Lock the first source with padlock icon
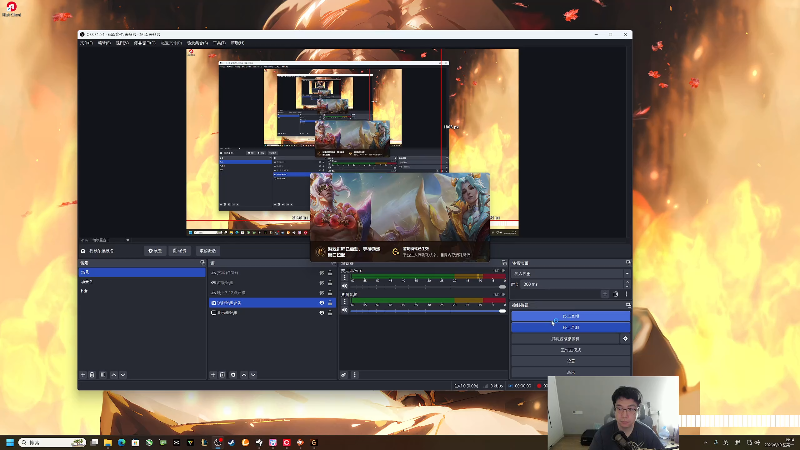 [330, 272]
